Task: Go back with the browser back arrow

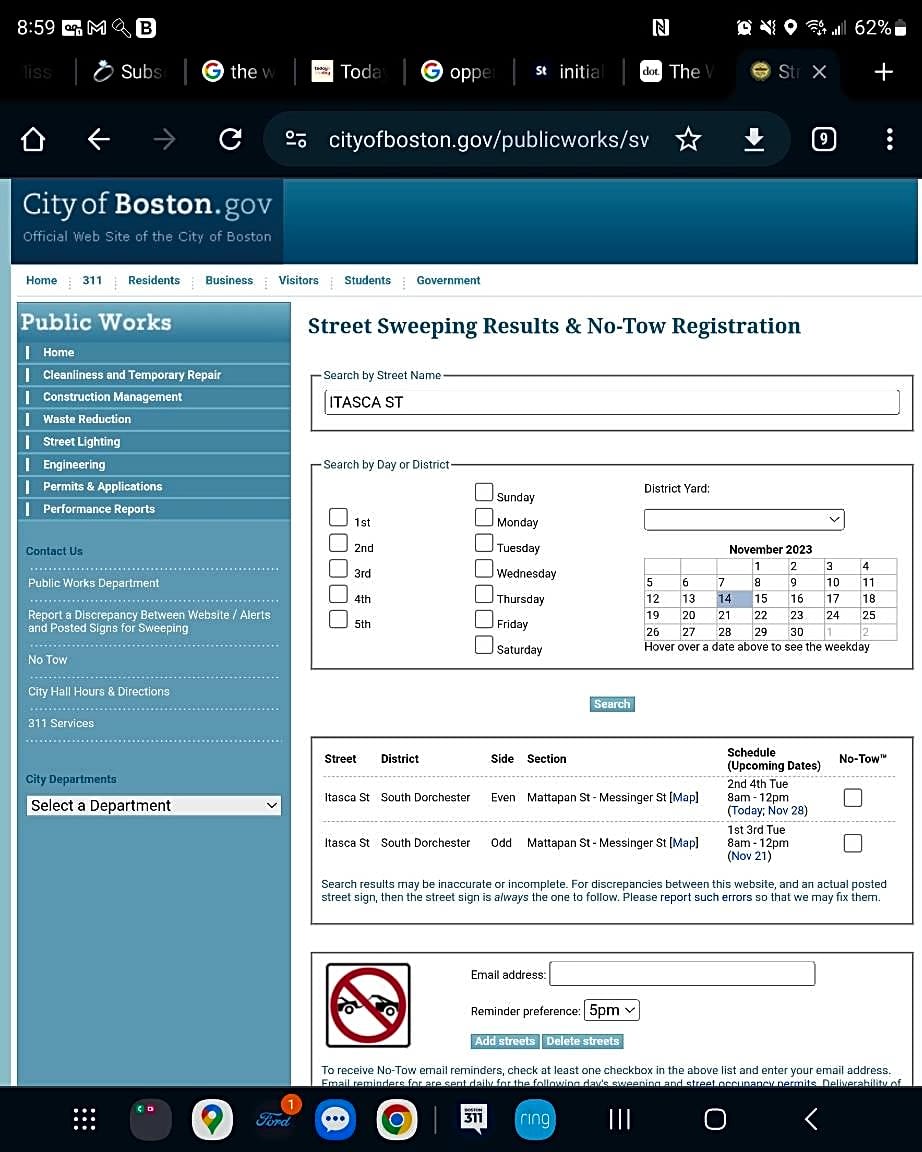Action: pyautogui.click(x=98, y=139)
